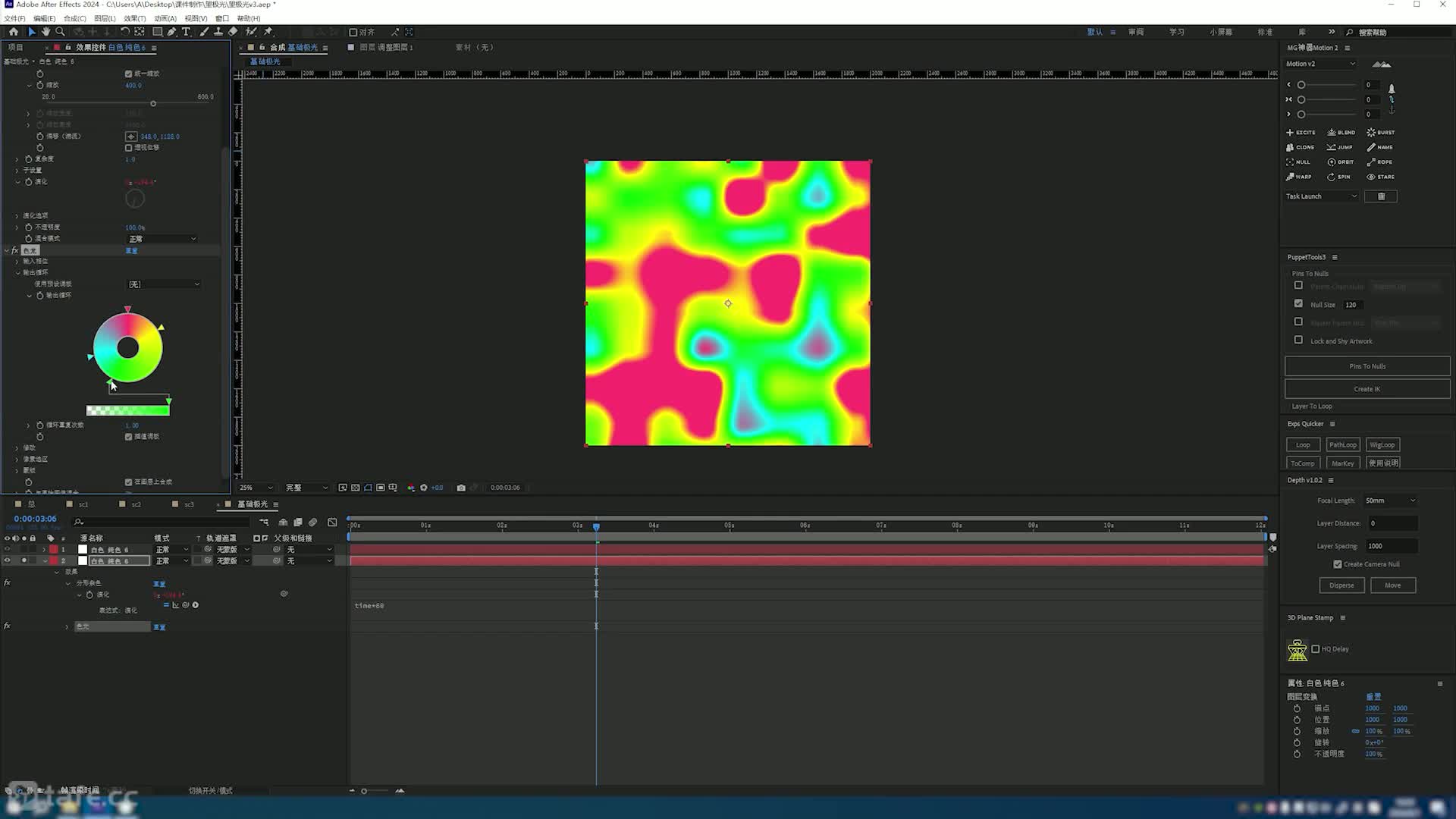
Task: Select the Pen tool
Action: [171, 32]
